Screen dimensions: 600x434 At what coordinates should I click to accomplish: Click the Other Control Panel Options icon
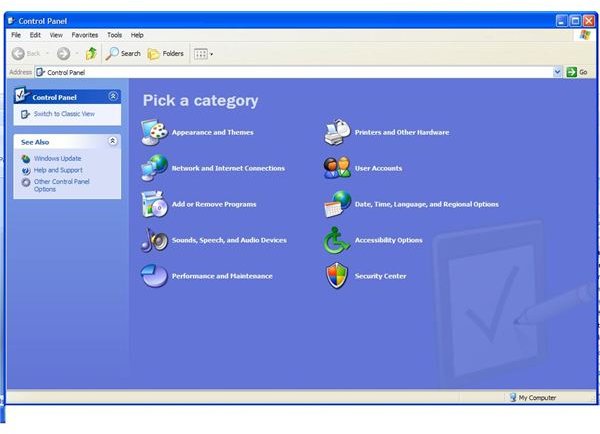(26, 182)
